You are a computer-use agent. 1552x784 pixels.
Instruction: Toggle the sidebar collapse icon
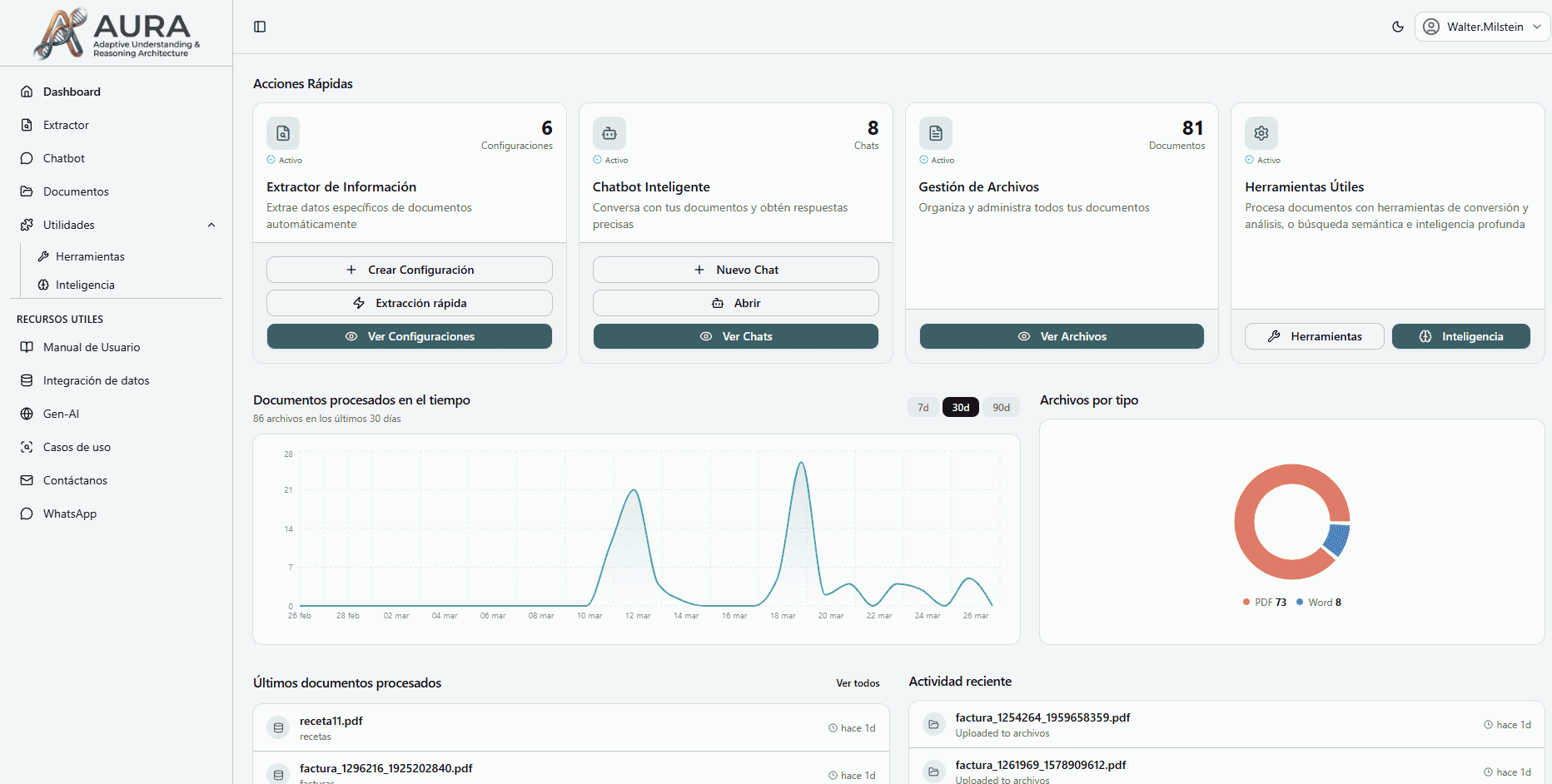pyautogui.click(x=260, y=27)
